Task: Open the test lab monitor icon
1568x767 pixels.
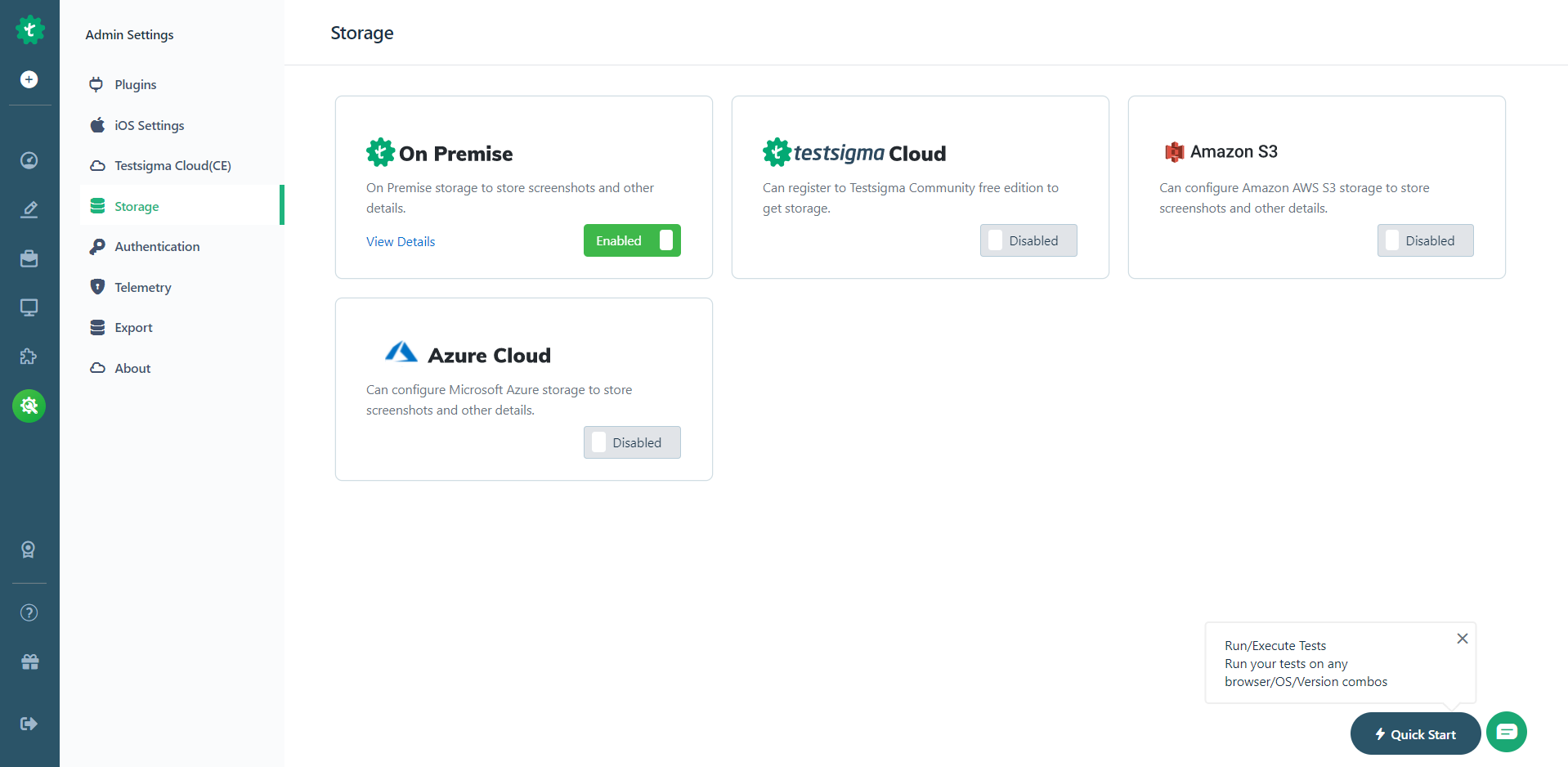Action: point(29,307)
